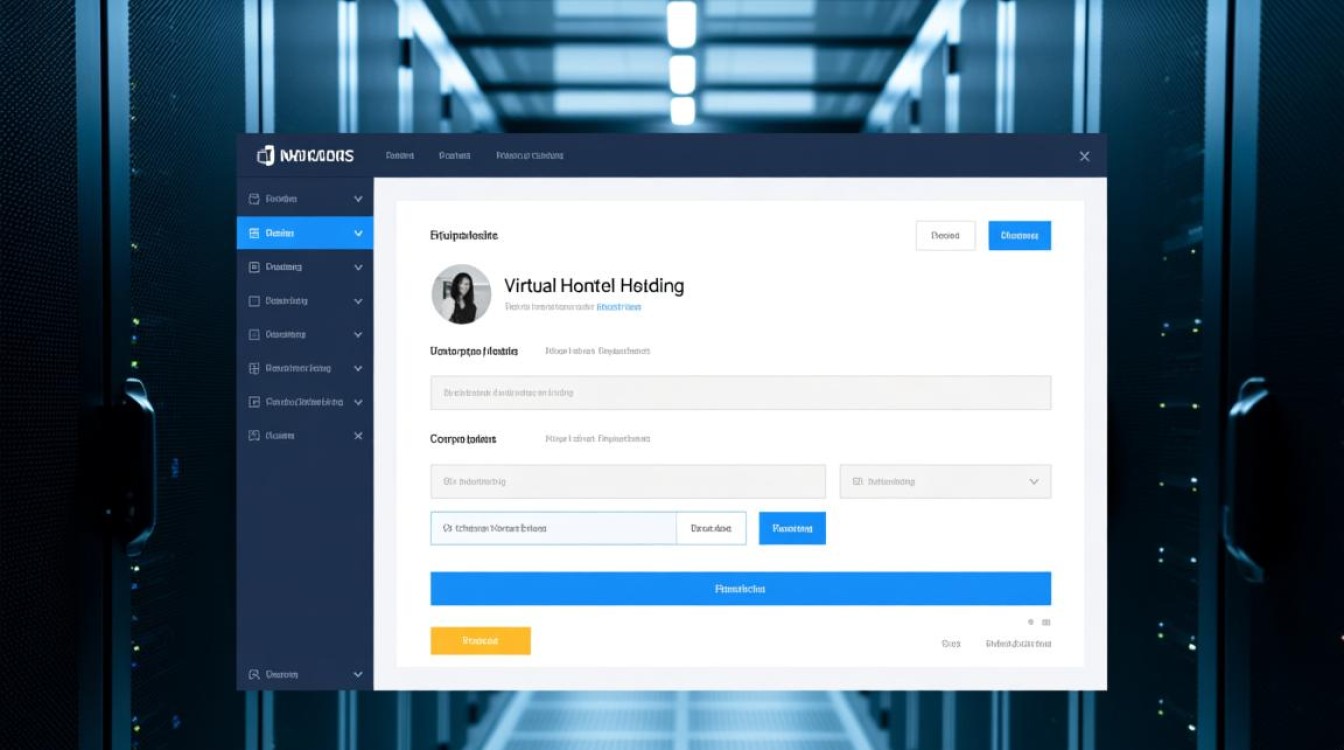Screen dimensions: 1344x750
Task: Click the eighth sidebar row's icon
Action: click(254, 436)
